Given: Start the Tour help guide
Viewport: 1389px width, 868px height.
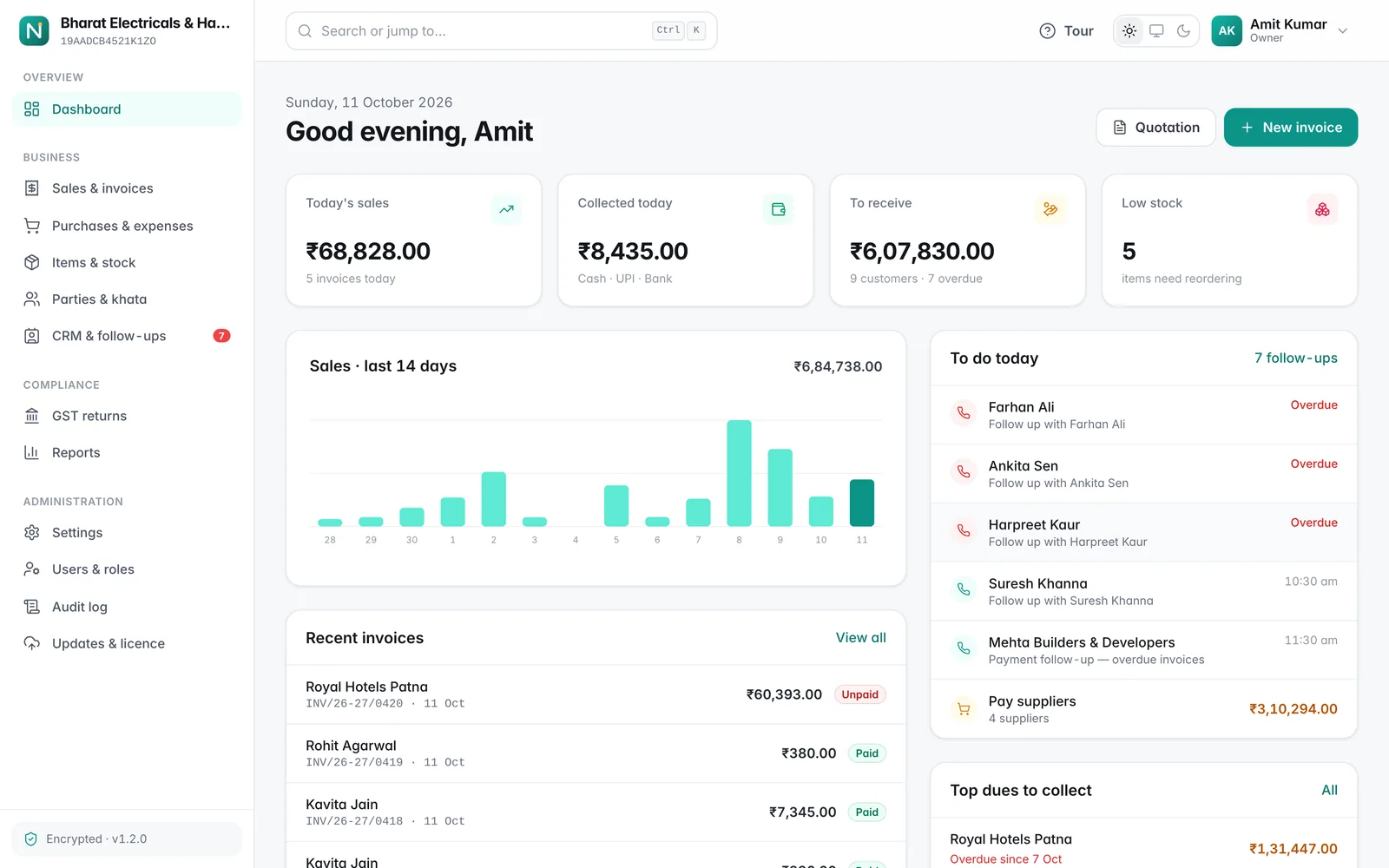Looking at the screenshot, I should (x=1066, y=31).
